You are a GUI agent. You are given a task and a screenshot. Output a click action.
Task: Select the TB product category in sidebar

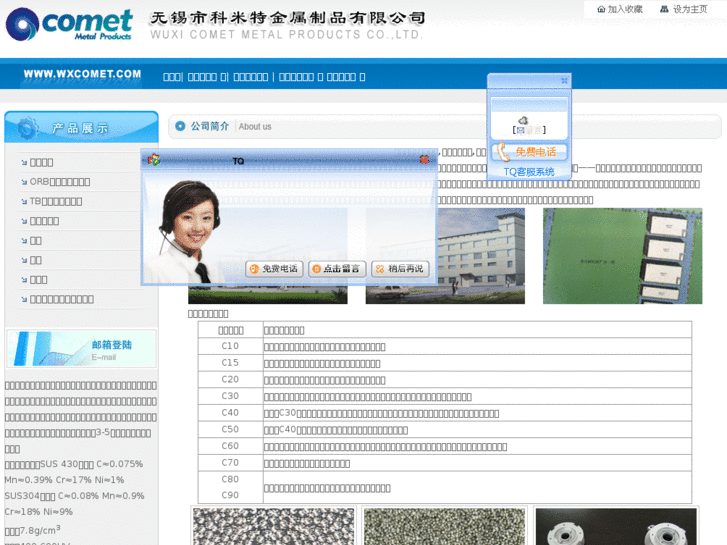tap(56, 201)
